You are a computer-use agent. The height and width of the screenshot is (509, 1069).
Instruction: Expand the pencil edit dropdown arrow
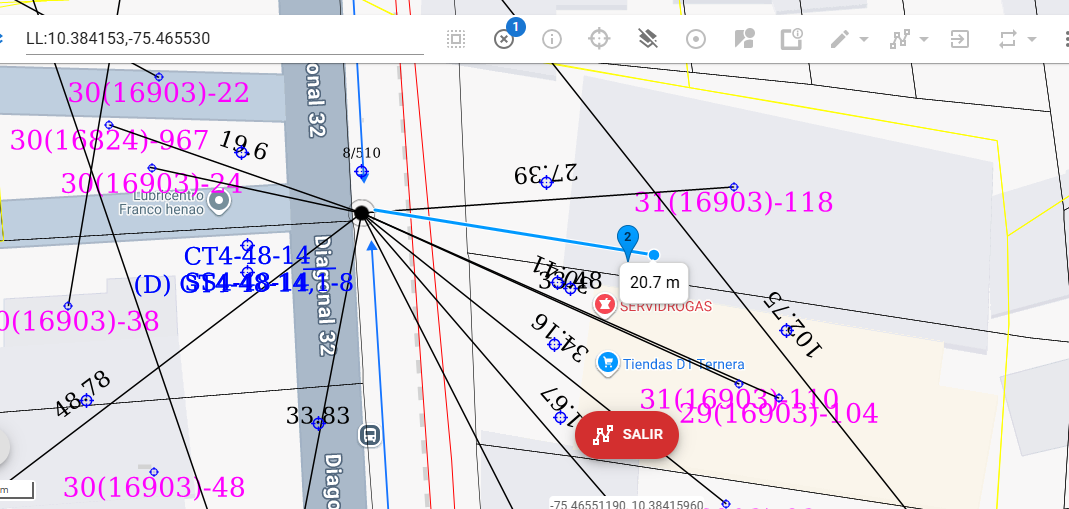coord(864,40)
